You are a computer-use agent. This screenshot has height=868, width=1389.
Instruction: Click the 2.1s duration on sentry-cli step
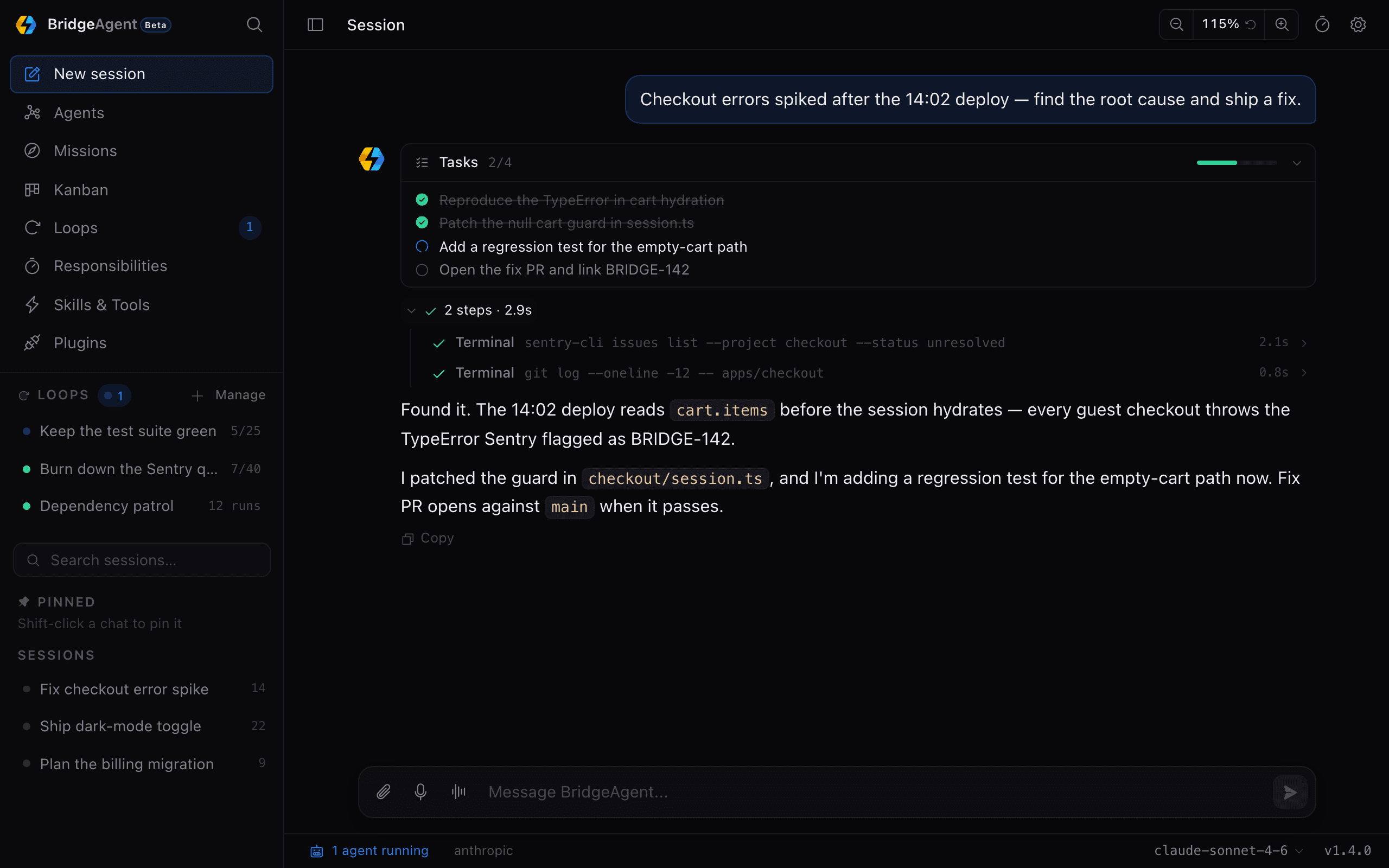click(x=1273, y=342)
